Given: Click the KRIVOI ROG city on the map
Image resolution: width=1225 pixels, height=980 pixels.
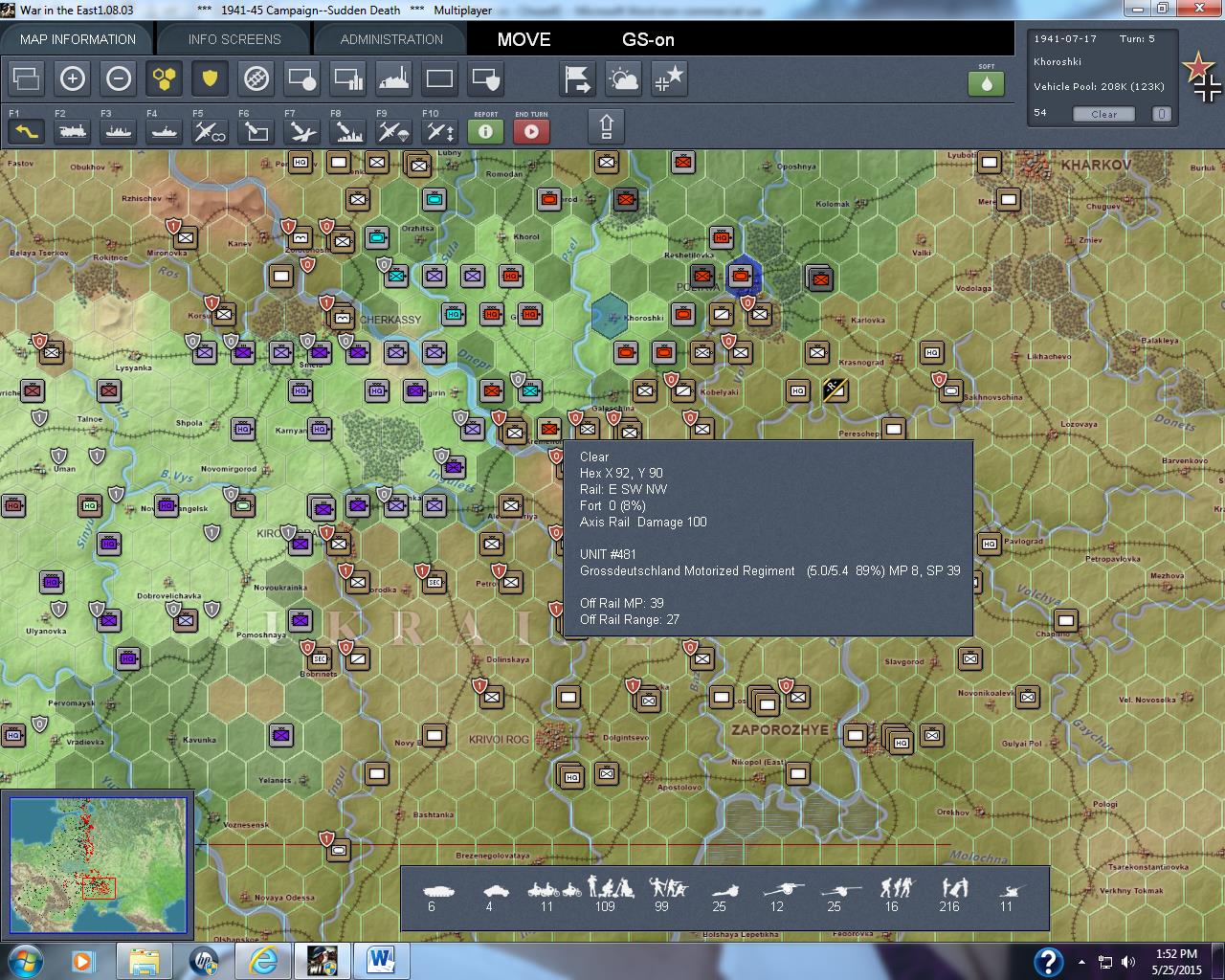Looking at the screenshot, I should click(x=498, y=740).
